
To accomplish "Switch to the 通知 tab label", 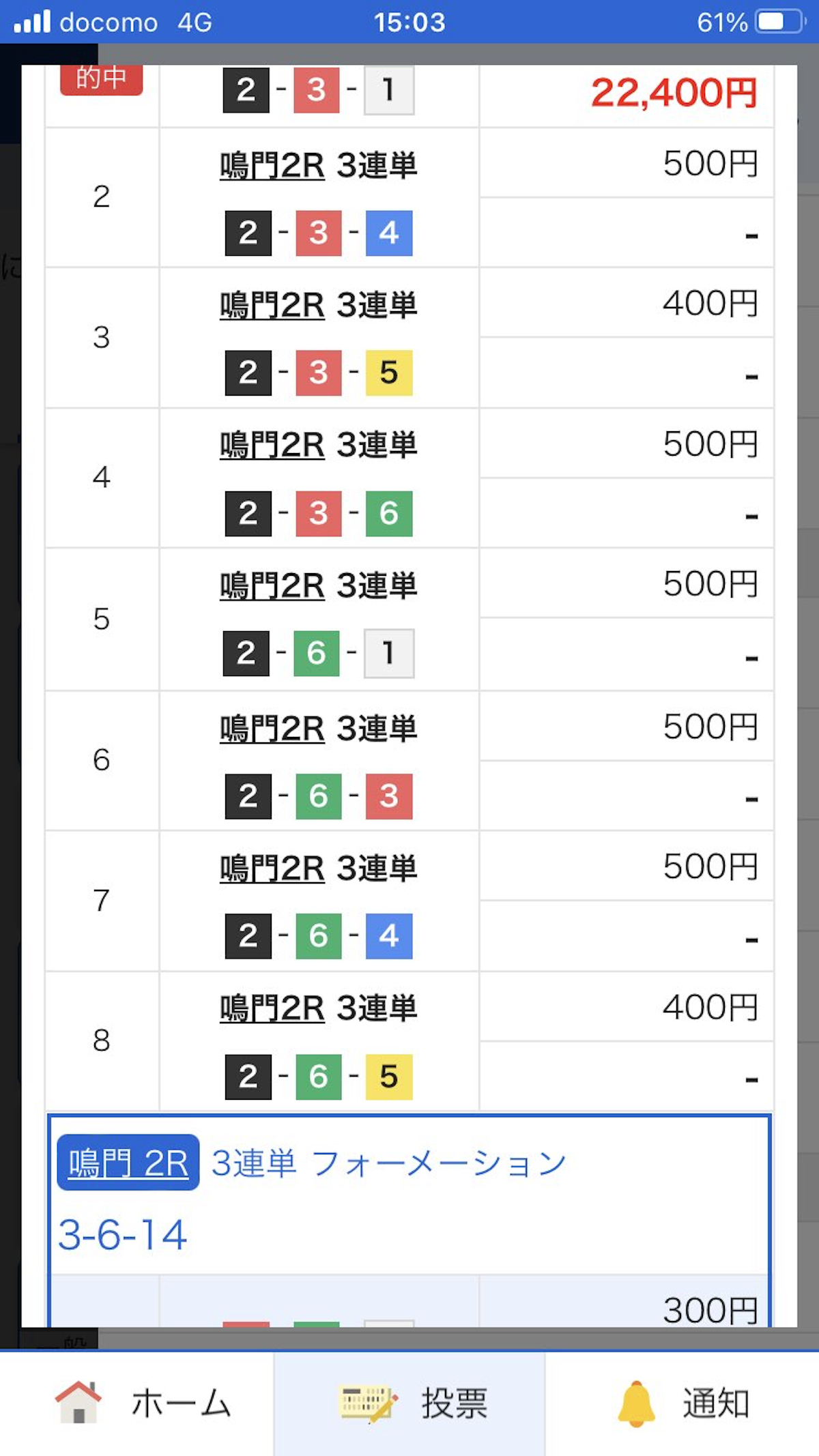I will coord(716,1403).
